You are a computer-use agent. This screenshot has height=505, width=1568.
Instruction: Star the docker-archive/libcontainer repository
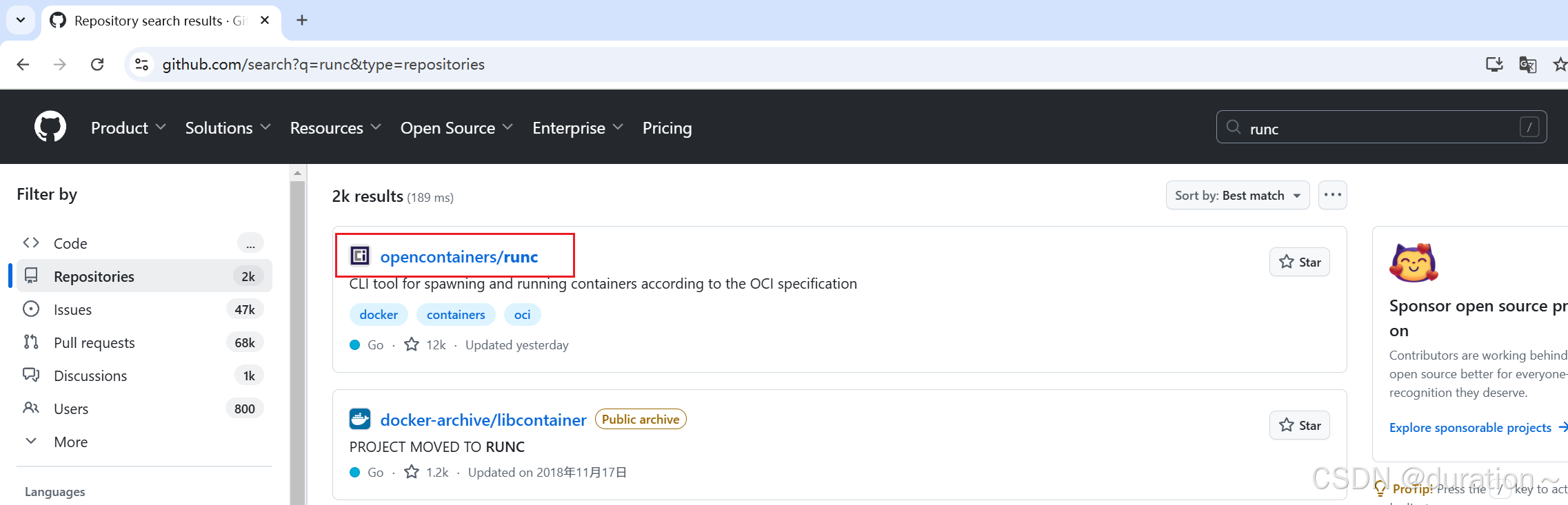tap(1299, 425)
